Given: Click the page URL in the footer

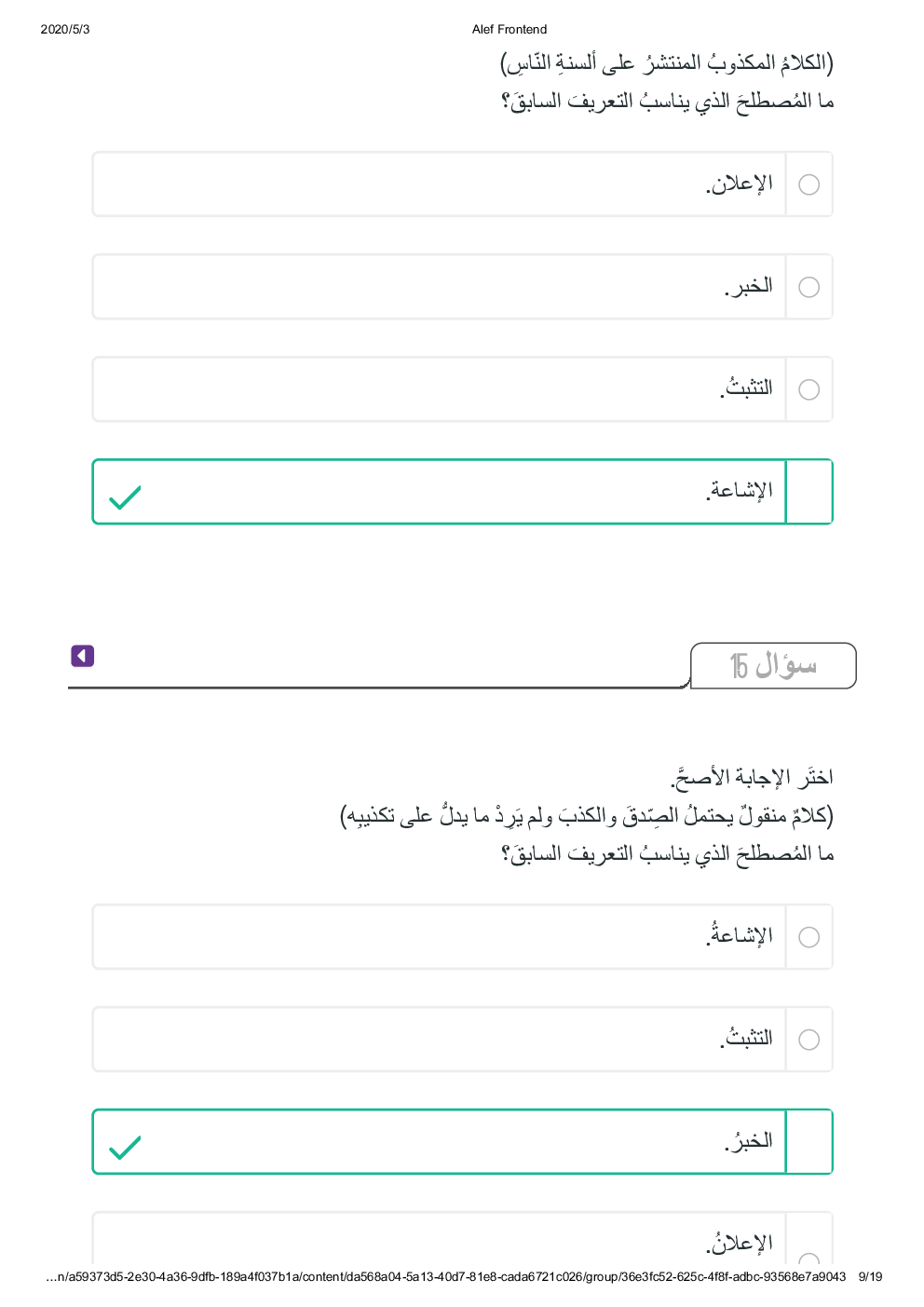Looking at the screenshot, I should click(446, 1276).
